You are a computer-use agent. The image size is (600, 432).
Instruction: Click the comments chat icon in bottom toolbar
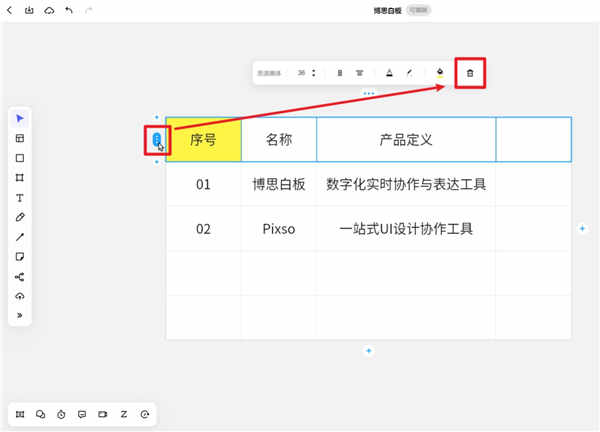click(x=41, y=414)
